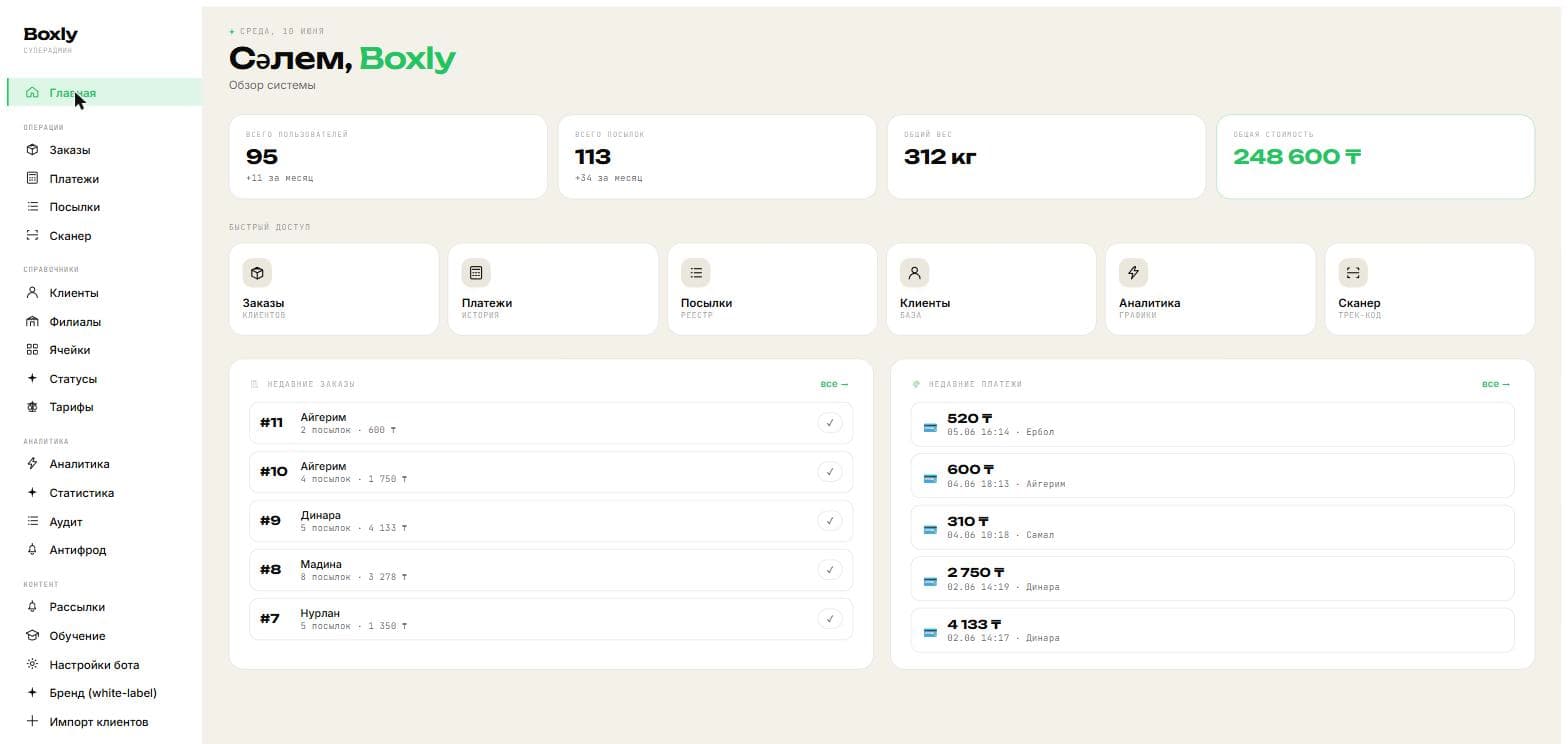Open order #8 row labeled Мадина

coord(551,570)
